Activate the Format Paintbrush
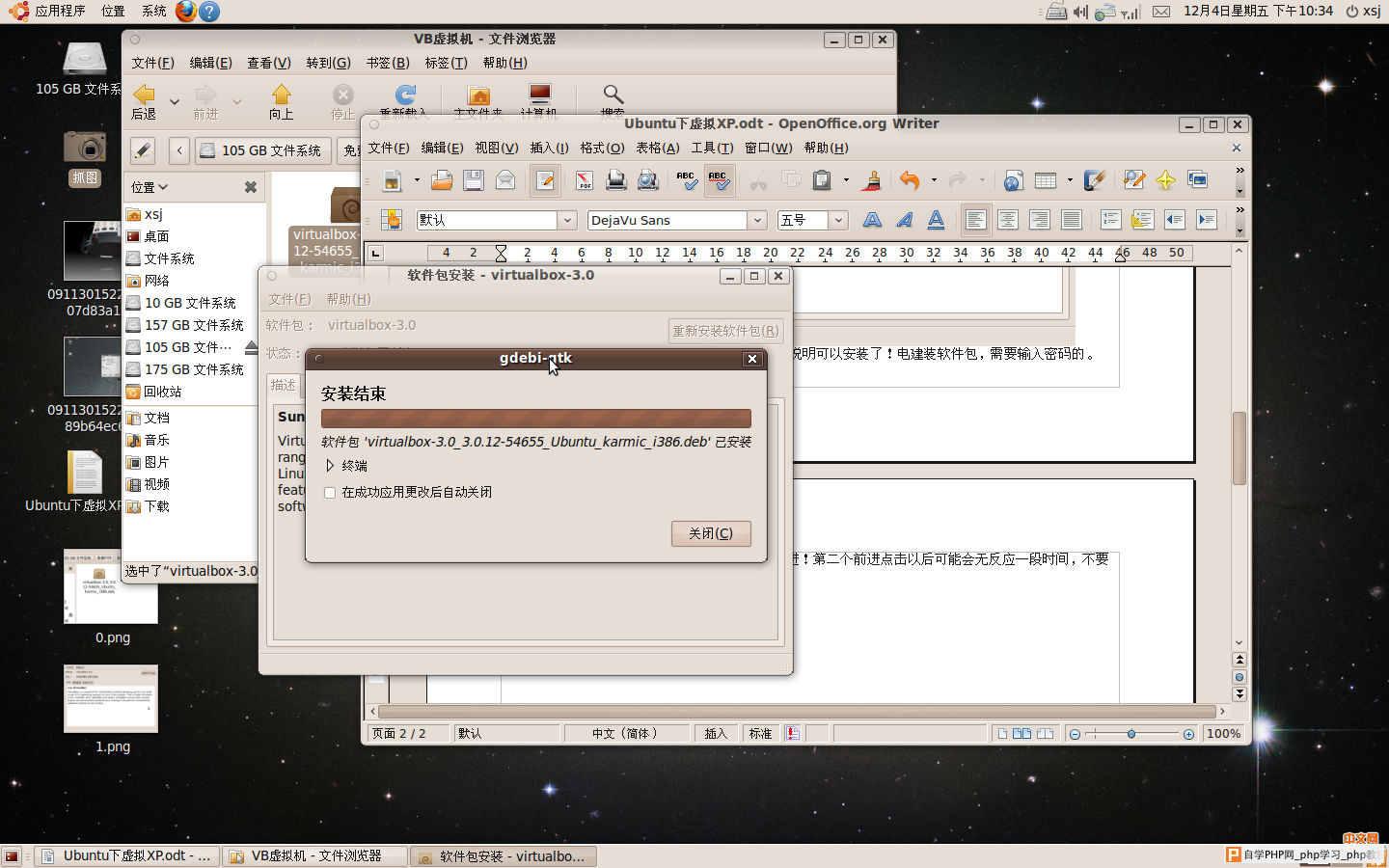This screenshot has width=1389, height=868. click(x=872, y=180)
